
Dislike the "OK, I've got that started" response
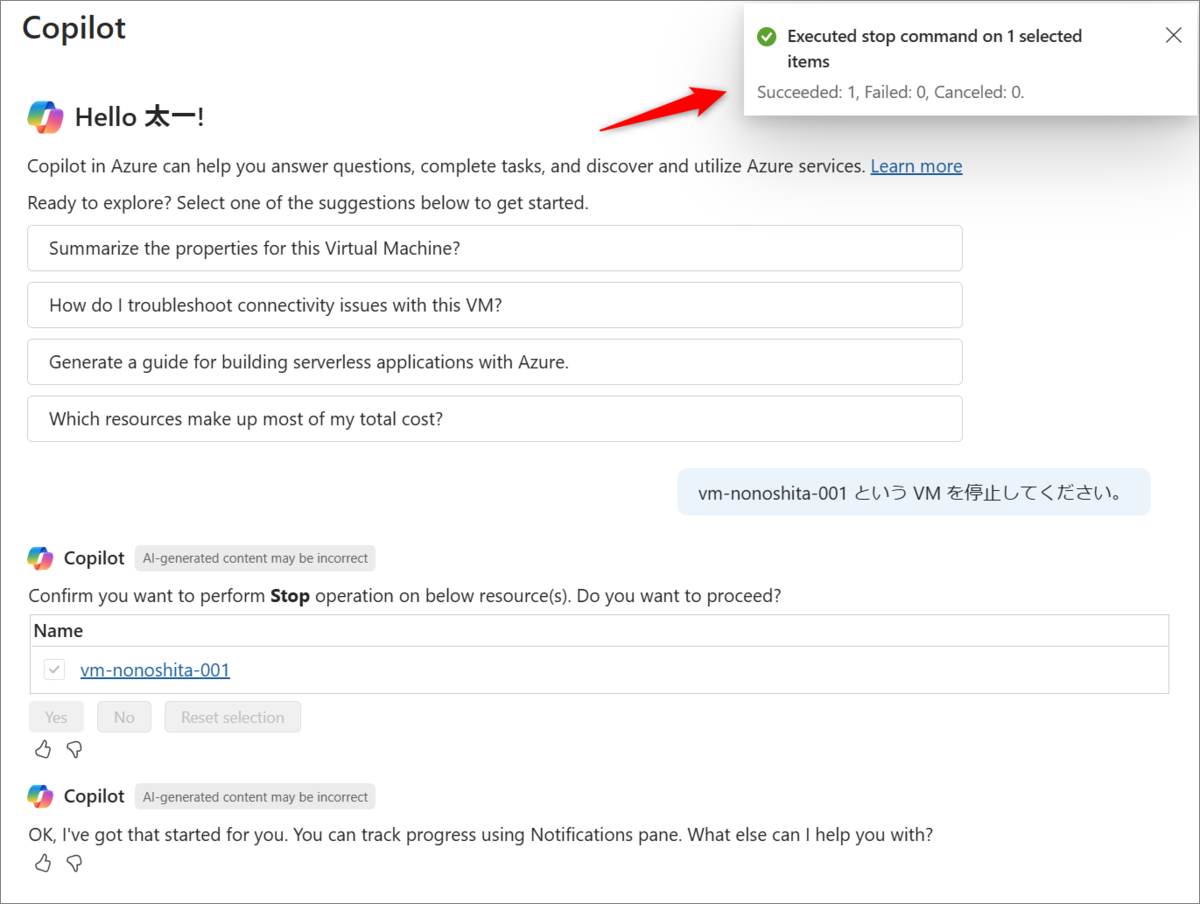click(74, 863)
